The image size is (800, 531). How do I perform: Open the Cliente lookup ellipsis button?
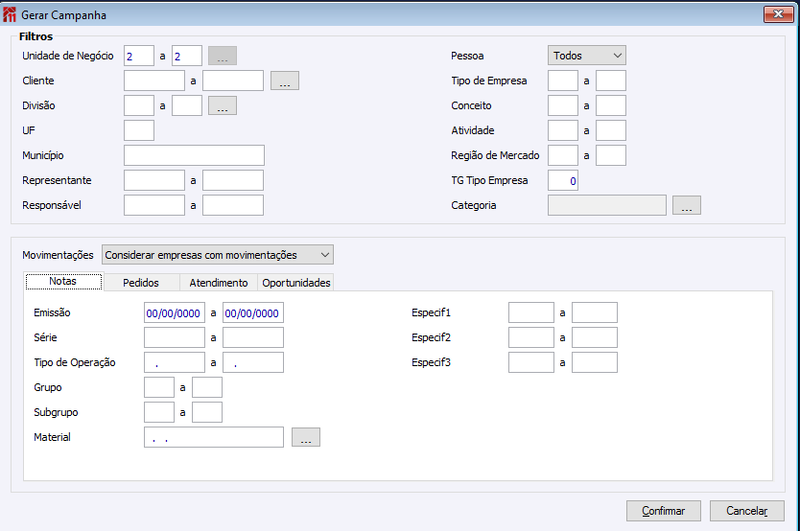tap(285, 81)
